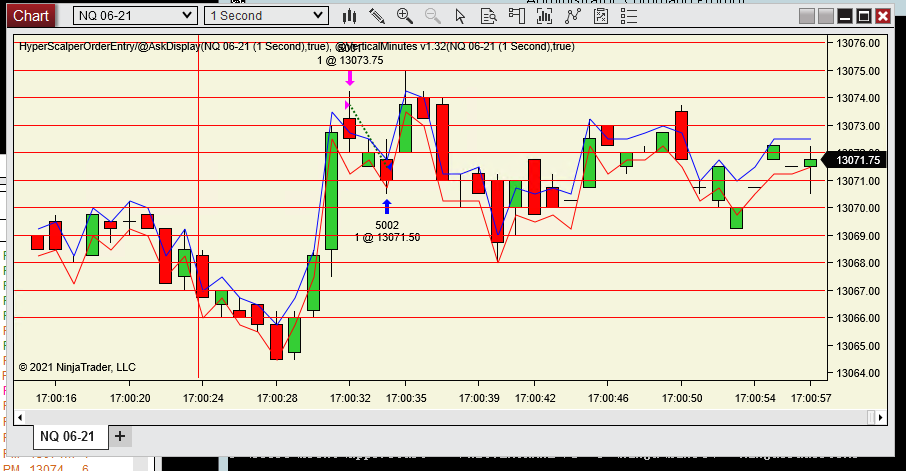This screenshot has width=906, height=471.
Task: Click the 13067.00 price axis label
Action: coord(858,291)
